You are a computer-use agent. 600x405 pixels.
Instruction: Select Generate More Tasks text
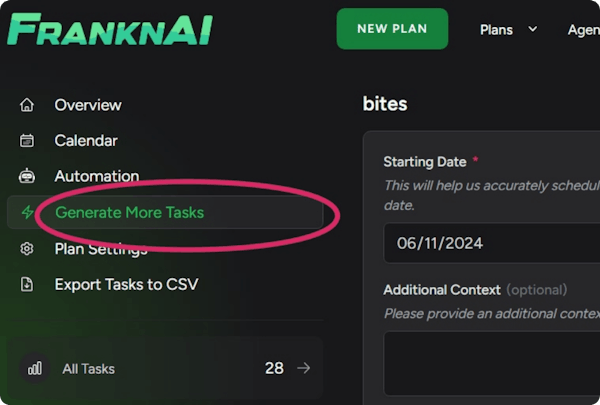(129, 213)
